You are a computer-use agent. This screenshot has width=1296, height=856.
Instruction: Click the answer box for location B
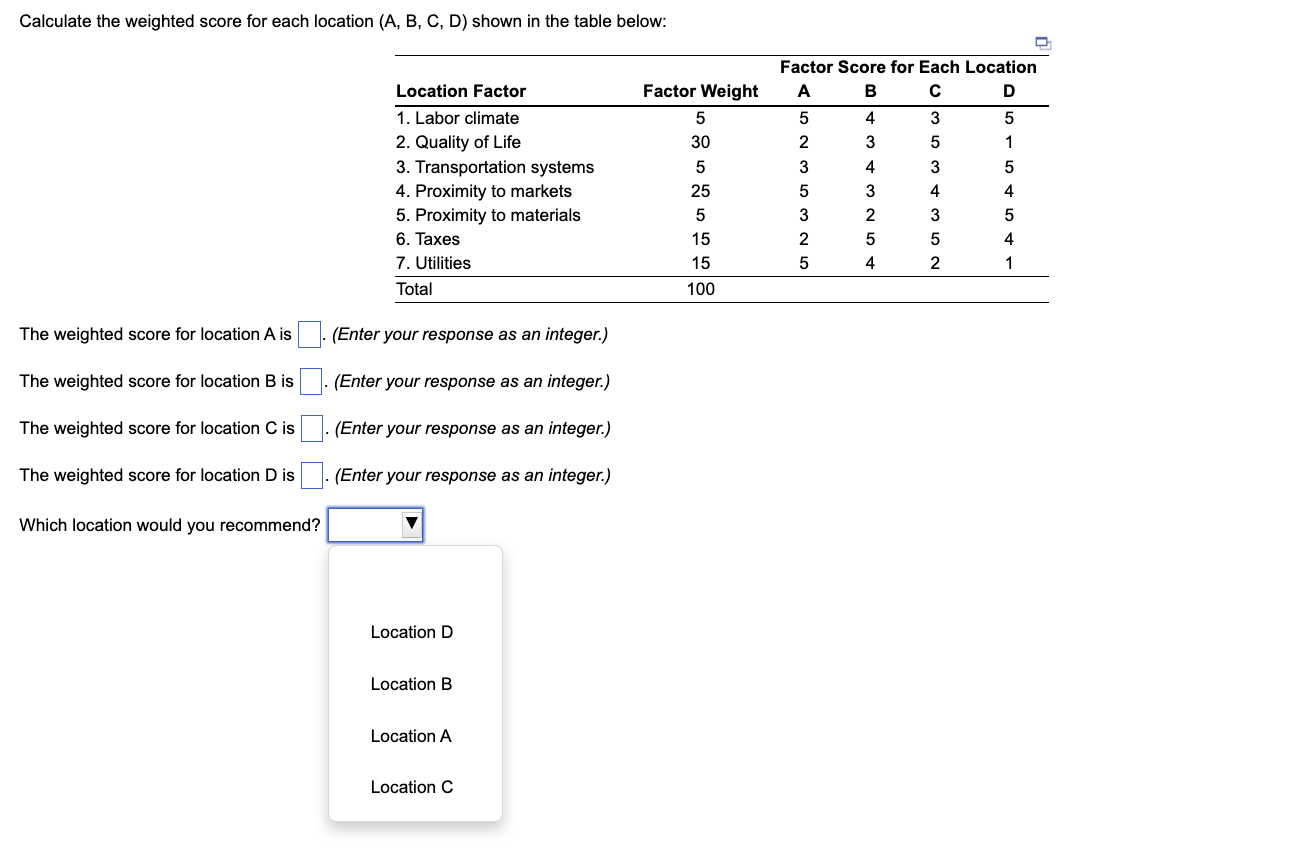311,381
